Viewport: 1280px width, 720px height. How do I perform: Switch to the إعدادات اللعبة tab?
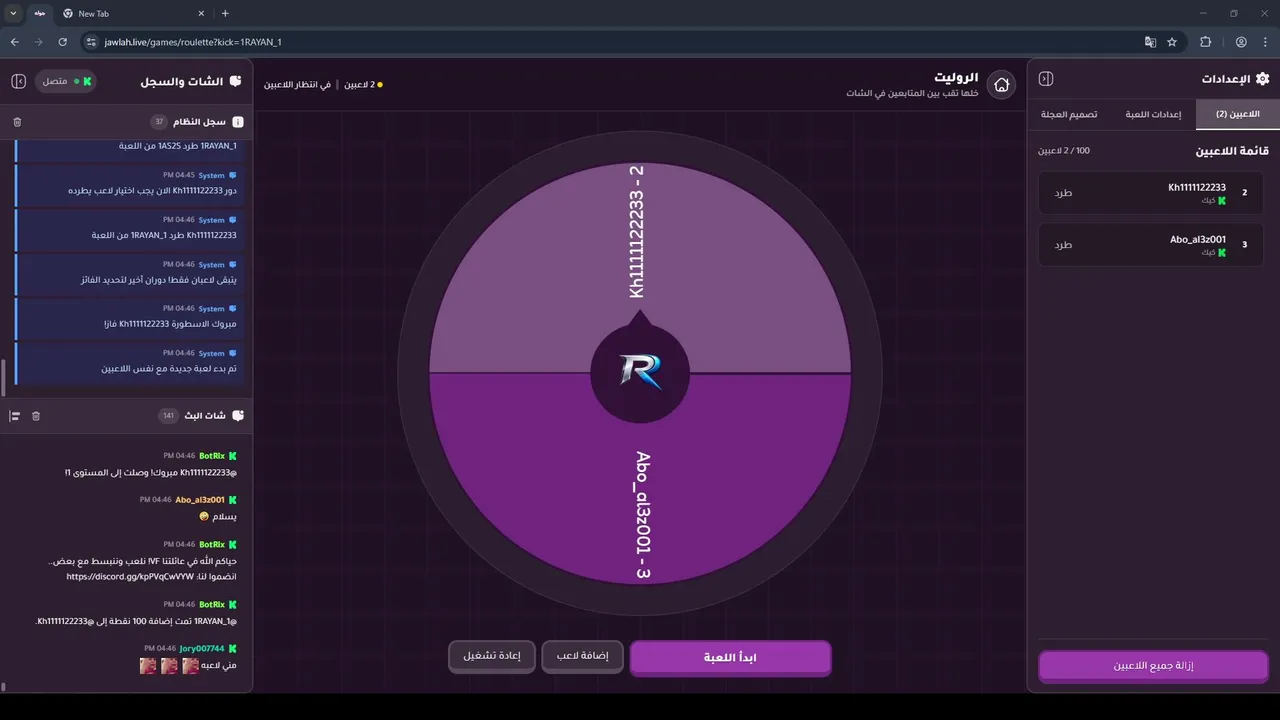pos(1154,114)
